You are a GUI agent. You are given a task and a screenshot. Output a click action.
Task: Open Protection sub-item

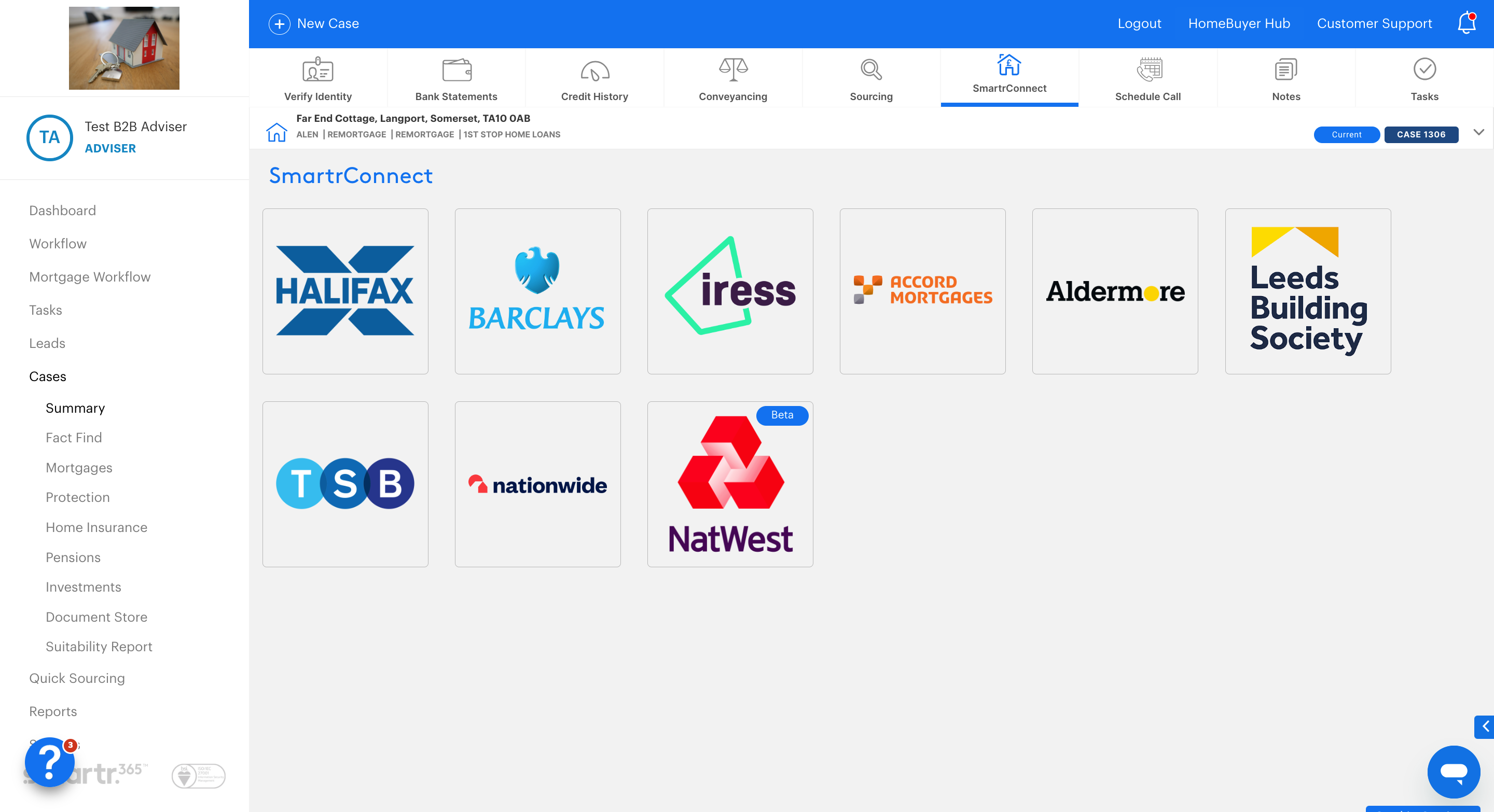tap(78, 497)
